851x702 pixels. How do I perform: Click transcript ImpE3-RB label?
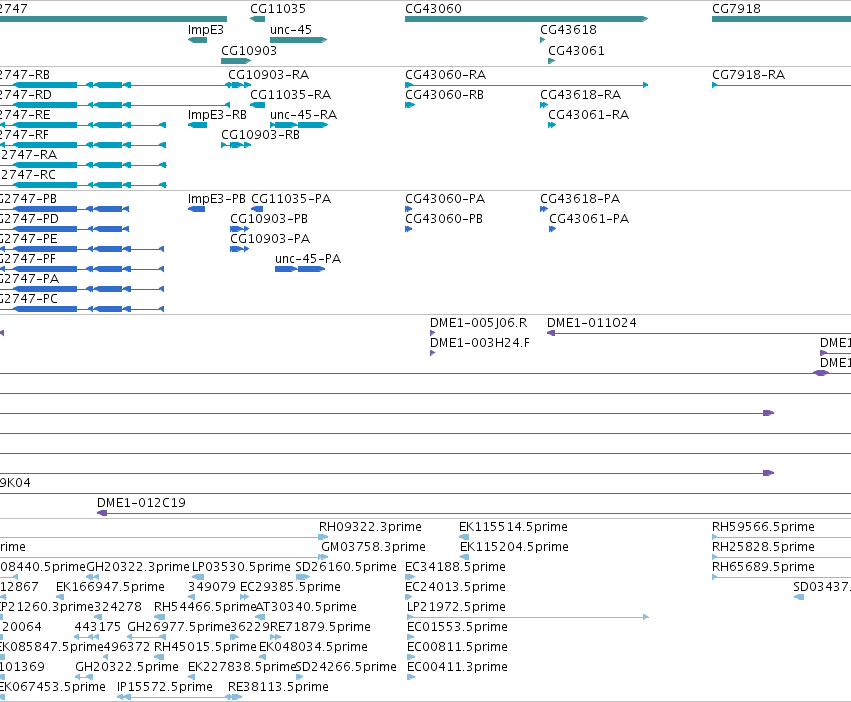tap(217, 115)
